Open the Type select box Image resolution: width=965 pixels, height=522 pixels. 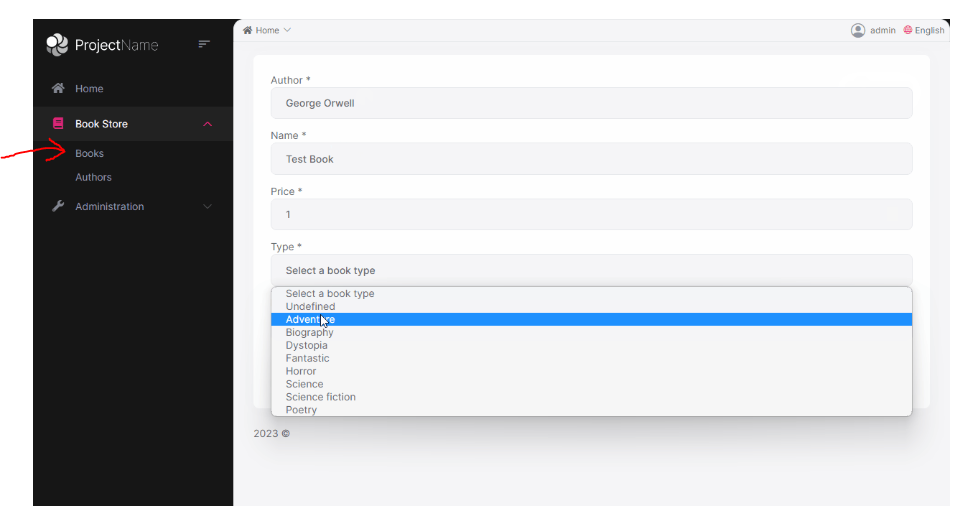(591, 270)
